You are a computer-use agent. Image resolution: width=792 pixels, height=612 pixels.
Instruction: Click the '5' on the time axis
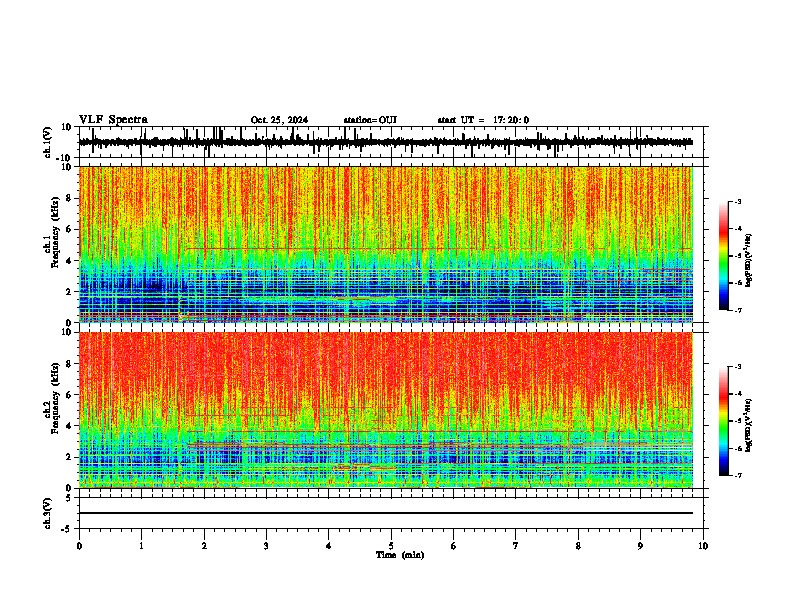pos(391,546)
